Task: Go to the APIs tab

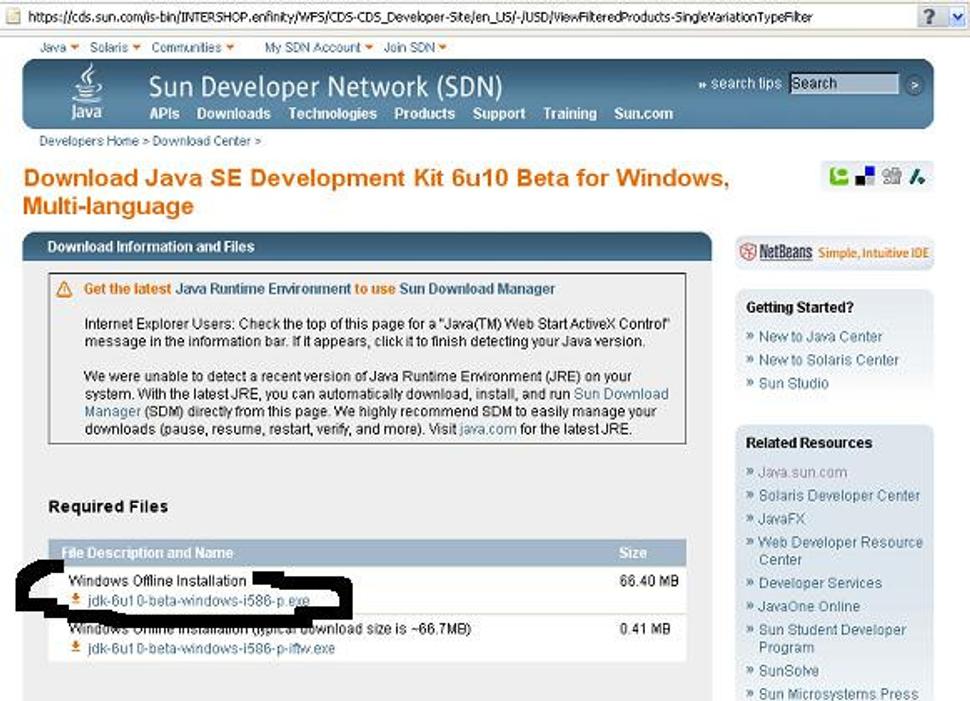Action: (x=164, y=114)
